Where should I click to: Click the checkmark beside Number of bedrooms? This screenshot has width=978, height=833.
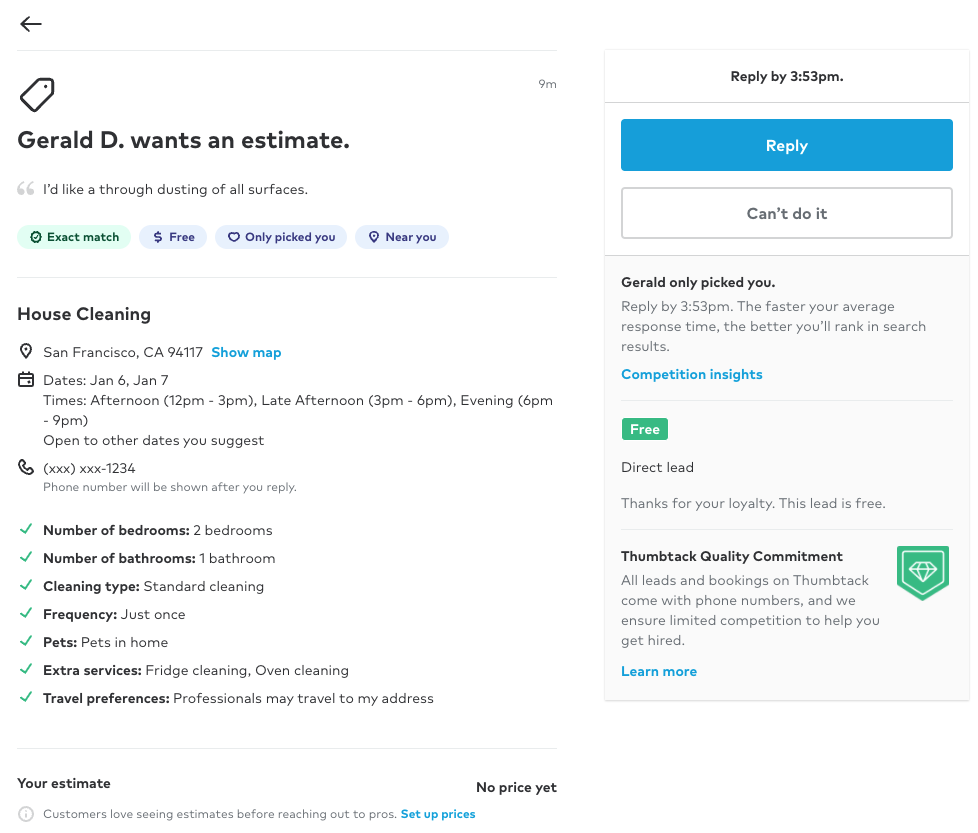pyautogui.click(x=26, y=530)
